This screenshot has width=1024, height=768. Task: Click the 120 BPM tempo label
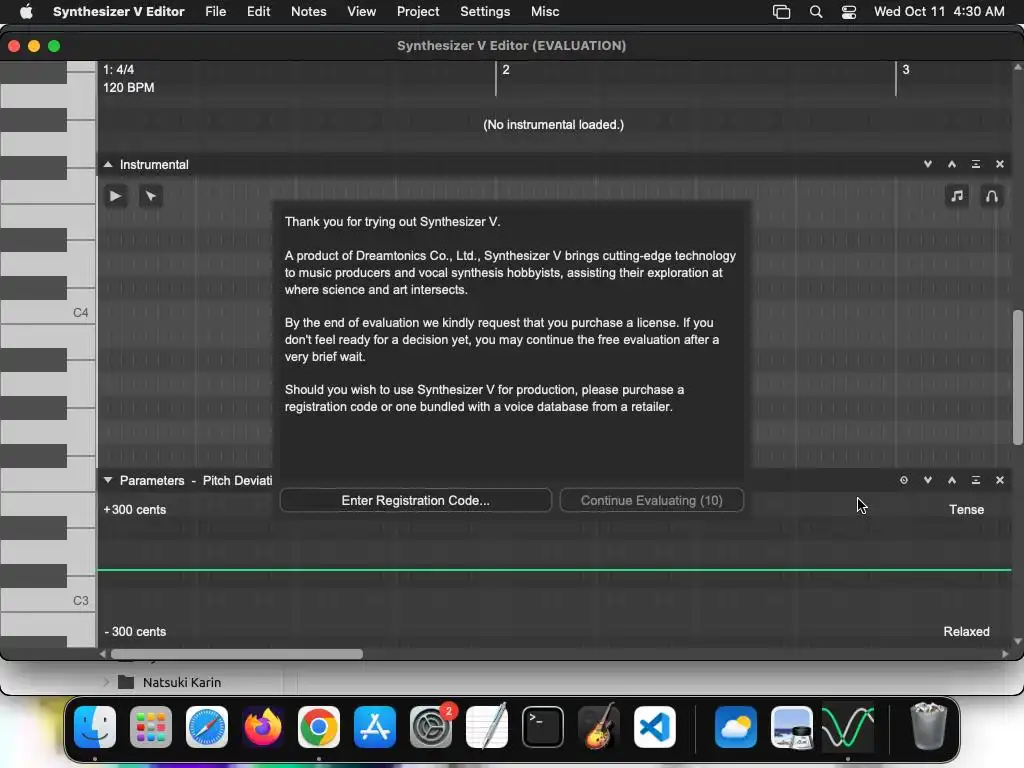point(129,88)
